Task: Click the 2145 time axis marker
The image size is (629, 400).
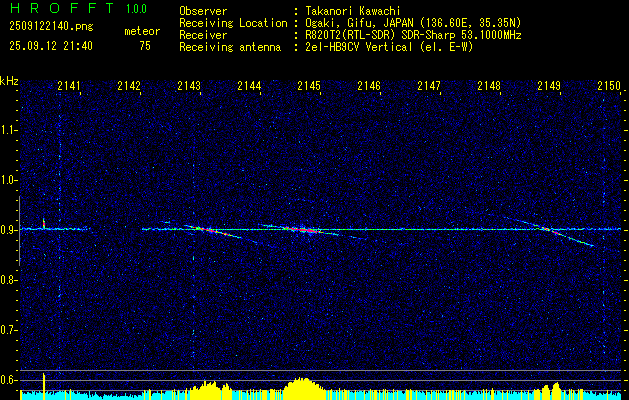Action: tap(309, 86)
